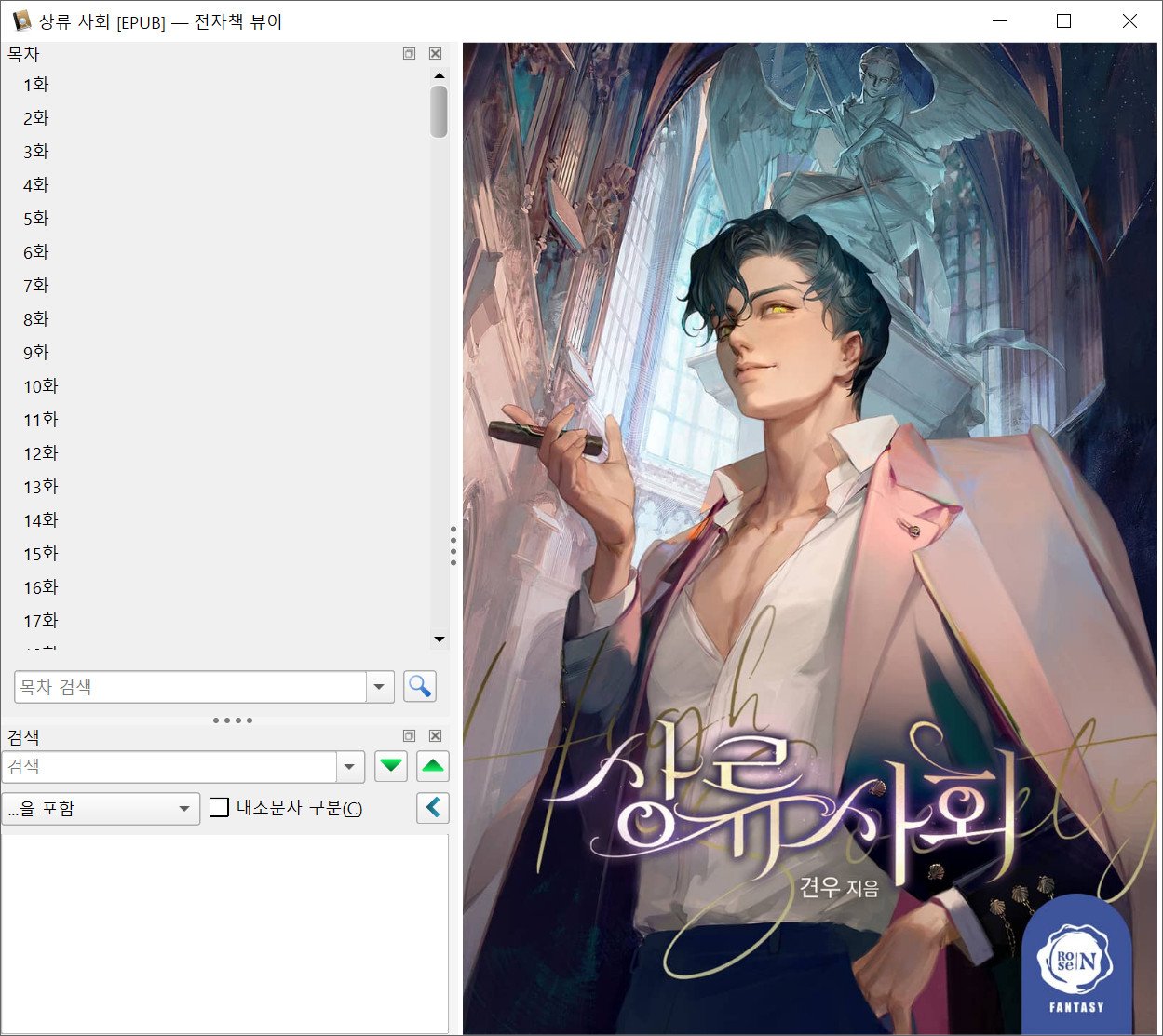This screenshot has width=1163, height=1036.
Task: Open chapter 15화 in the contents
Action: 40,554
